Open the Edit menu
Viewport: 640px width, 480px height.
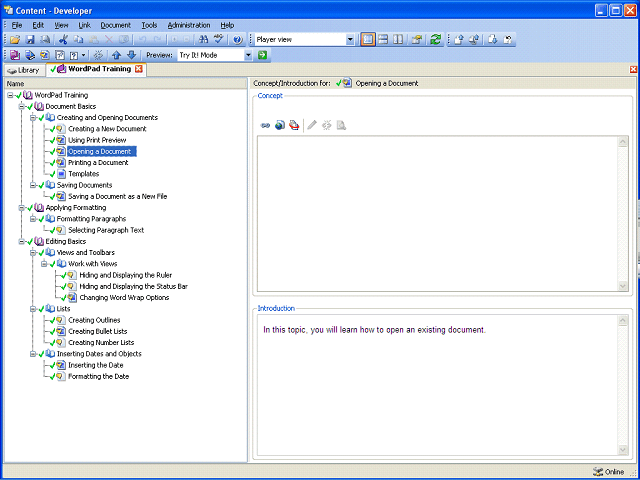point(38,25)
